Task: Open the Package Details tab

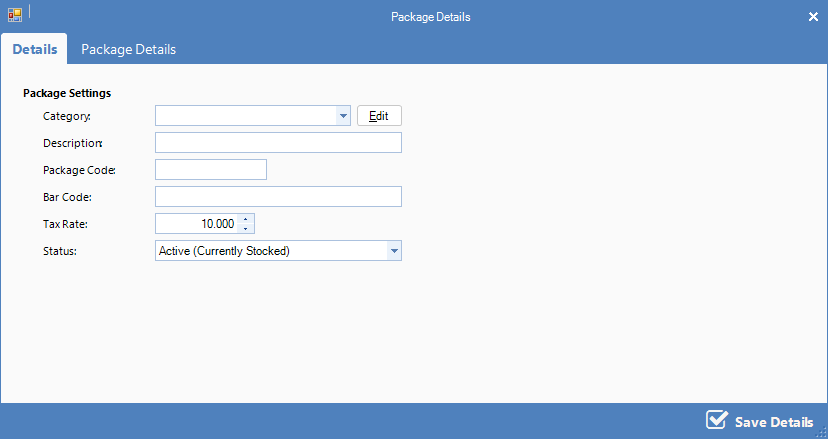Action: pyautogui.click(x=128, y=49)
